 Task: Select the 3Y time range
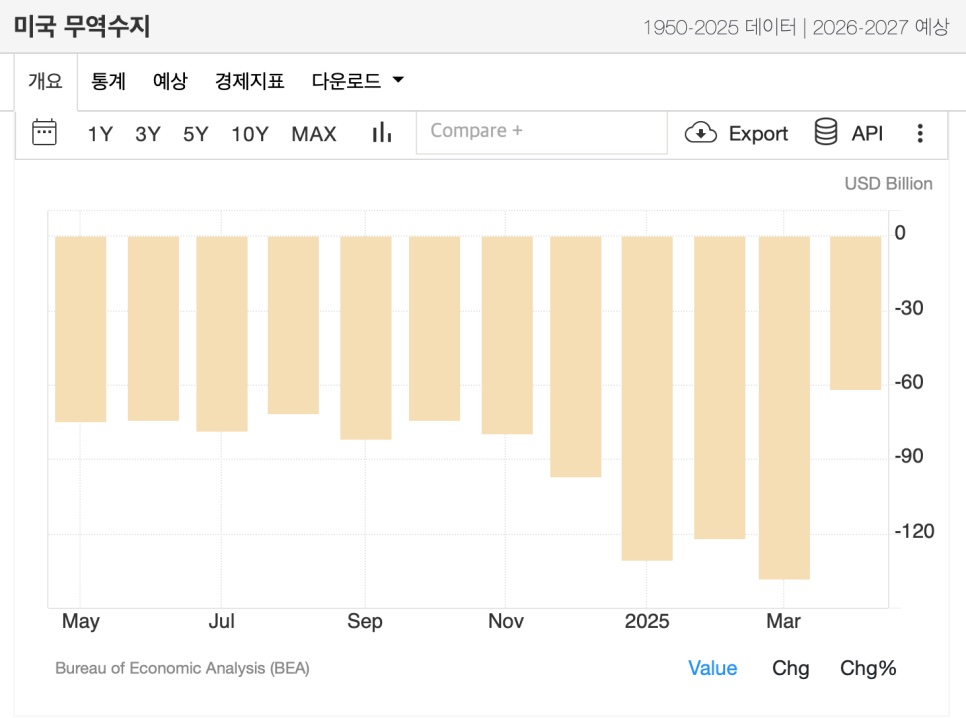[x=148, y=134]
